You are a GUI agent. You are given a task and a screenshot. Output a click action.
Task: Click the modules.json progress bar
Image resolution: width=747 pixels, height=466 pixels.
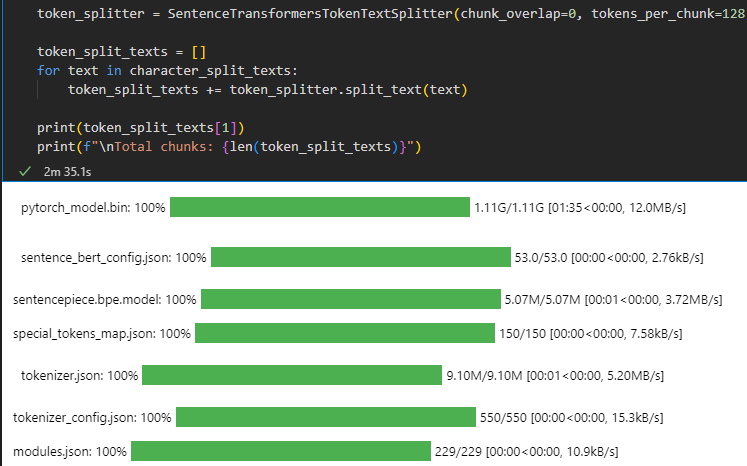[281, 451]
